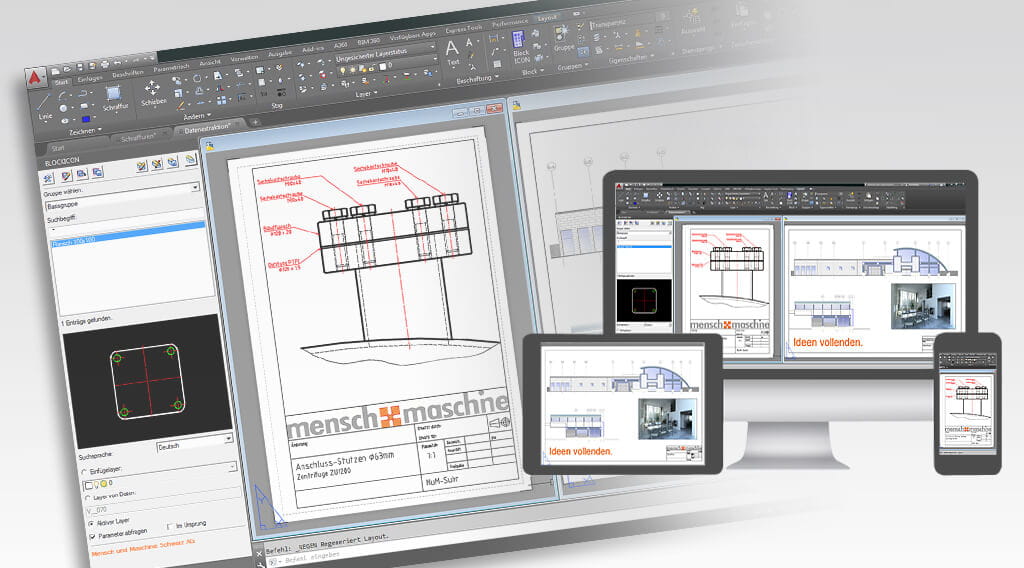Click the sun freeze icon in ribbon layer row
The image size is (1024, 568).
353,69
